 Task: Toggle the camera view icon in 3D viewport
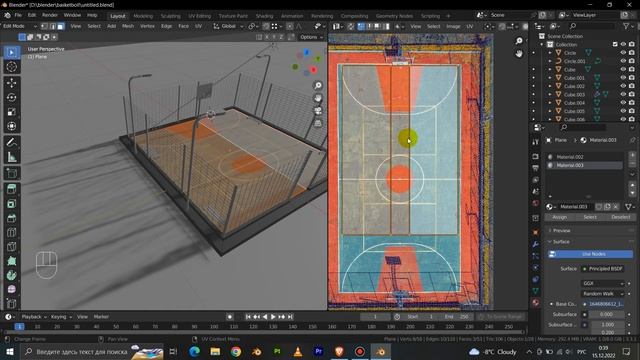pyautogui.click(x=318, y=111)
